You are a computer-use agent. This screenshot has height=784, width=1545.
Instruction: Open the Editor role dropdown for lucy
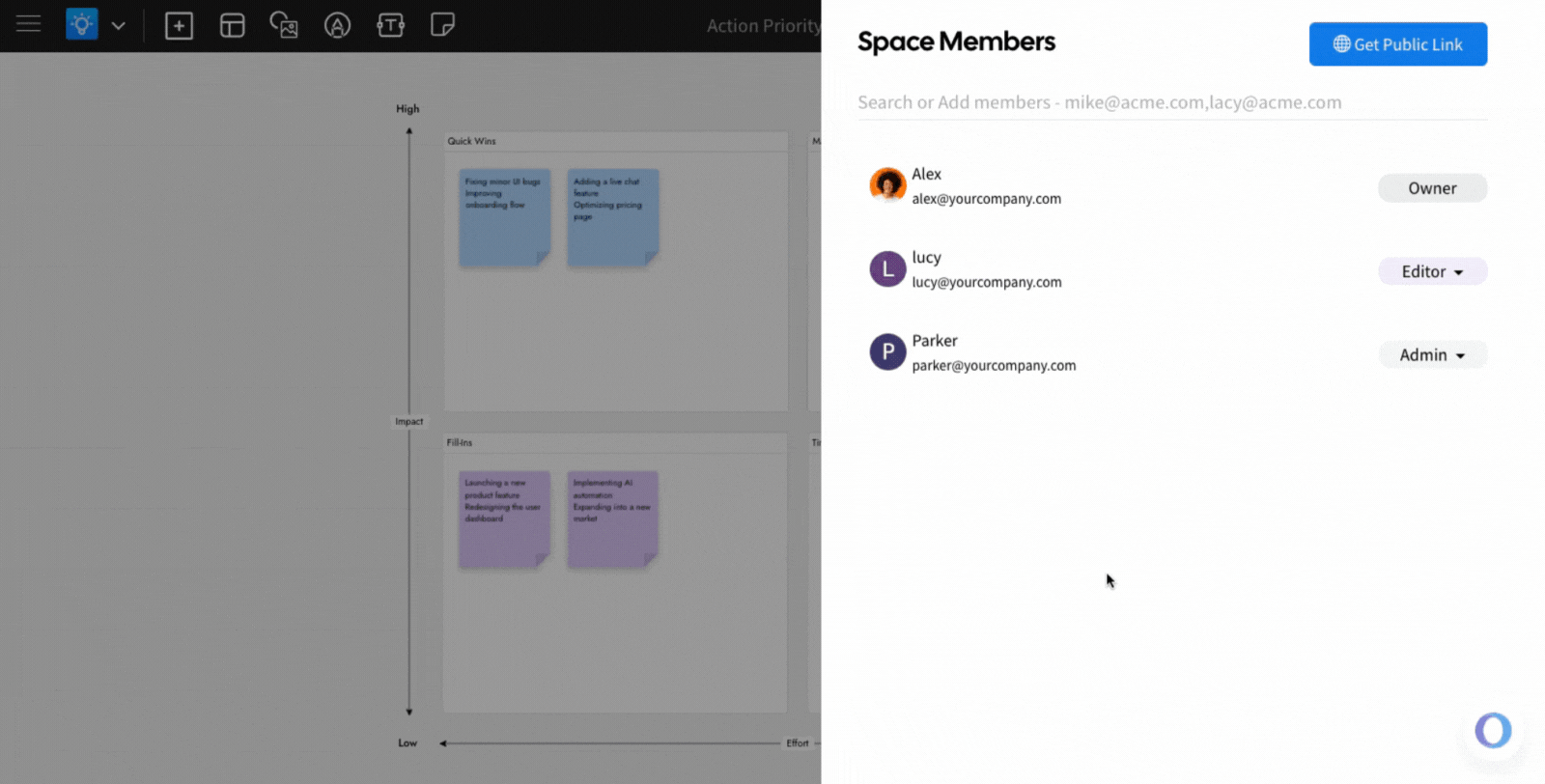[1432, 271]
